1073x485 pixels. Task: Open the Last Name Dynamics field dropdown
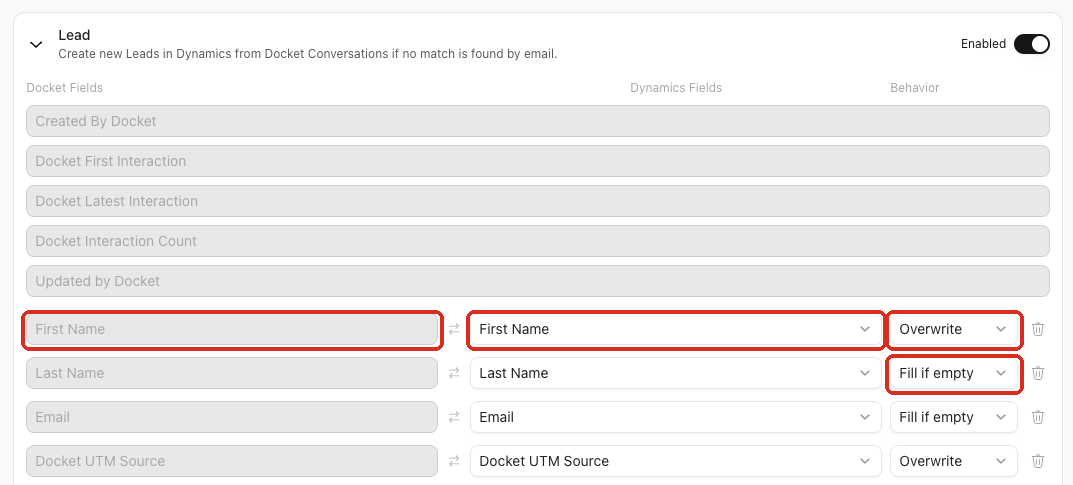(x=675, y=373)
